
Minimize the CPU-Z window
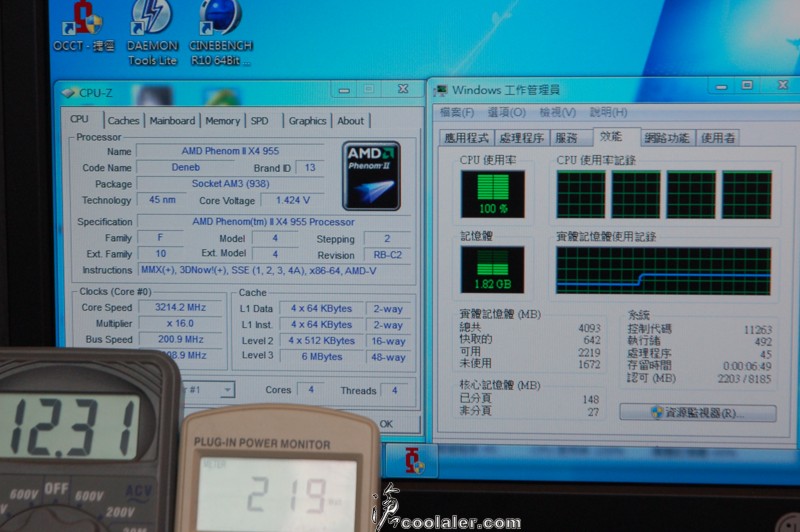coord(344,90)
